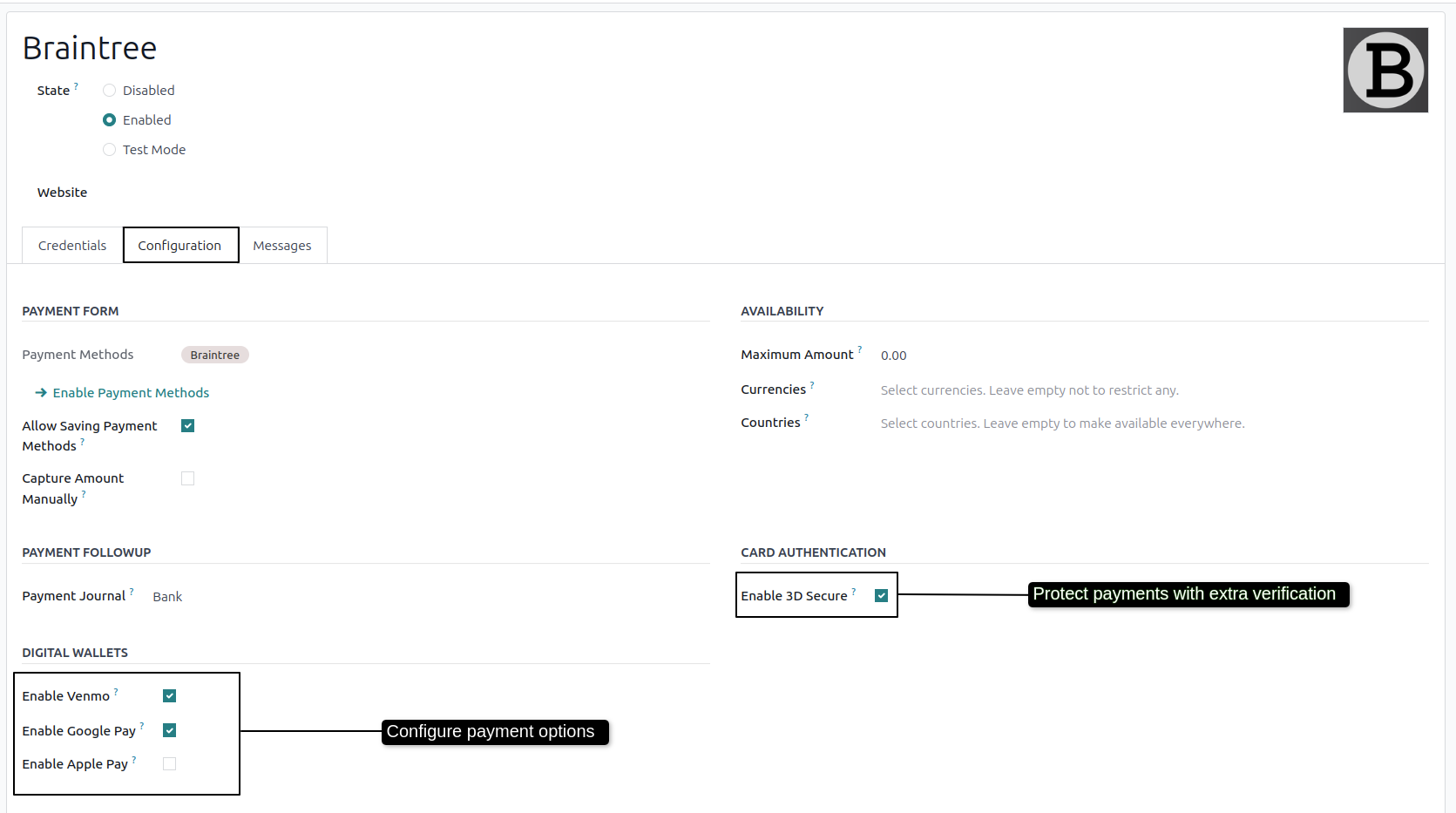
Task: Click the Braintree logo image
Action: pos(1385,70)
